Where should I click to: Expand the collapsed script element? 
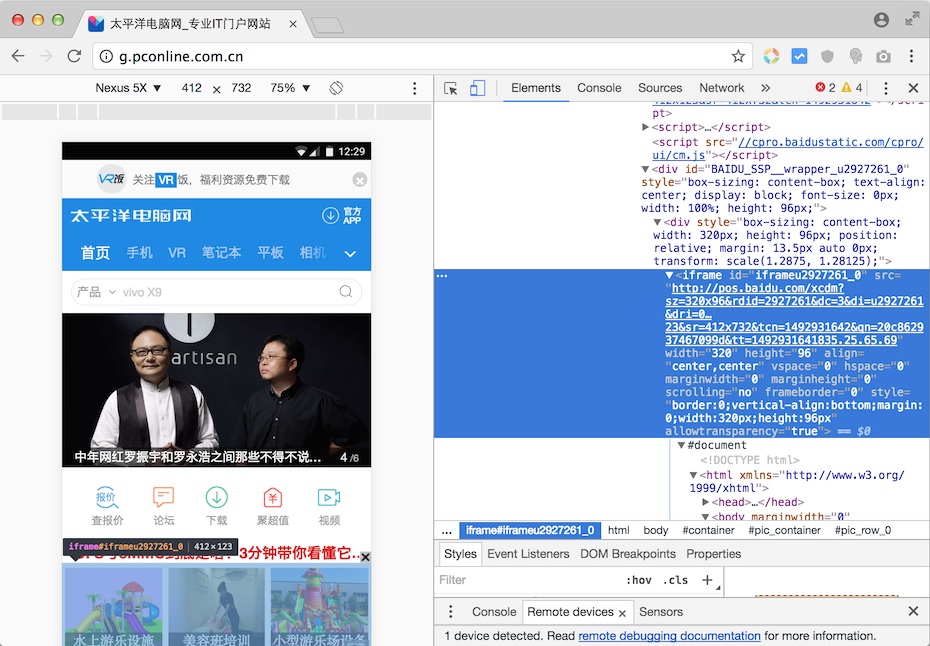(645, 127)
